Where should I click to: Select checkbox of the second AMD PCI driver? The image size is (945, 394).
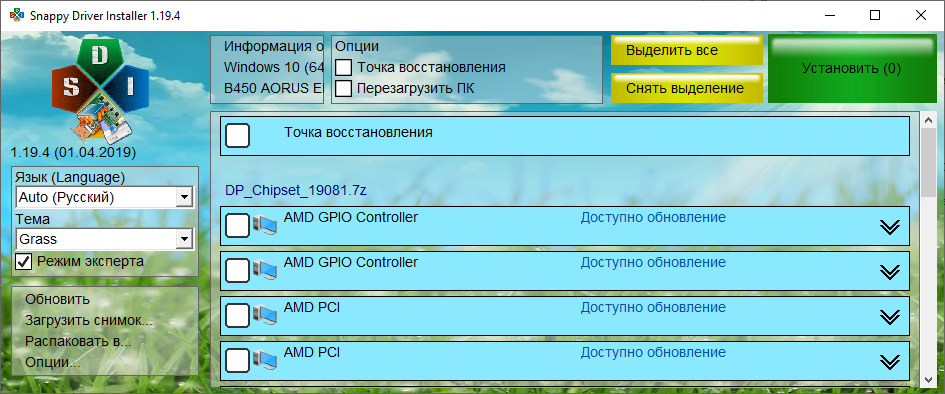[x=237, y=360]
